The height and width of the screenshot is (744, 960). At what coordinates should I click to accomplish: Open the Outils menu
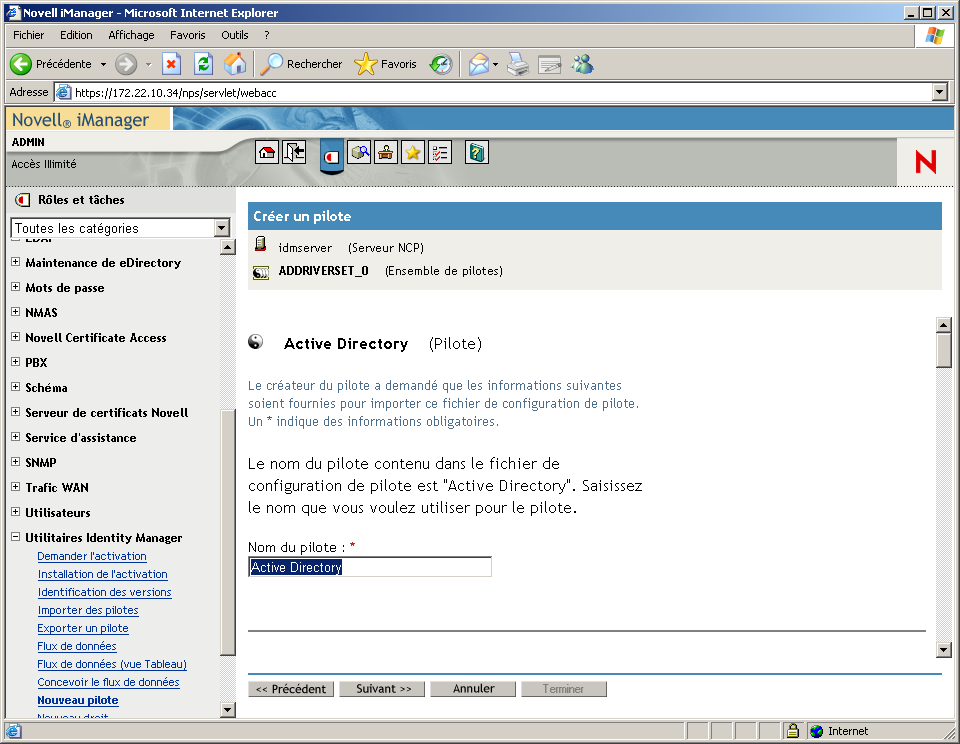pyautogui.click(x=234, y=34)
